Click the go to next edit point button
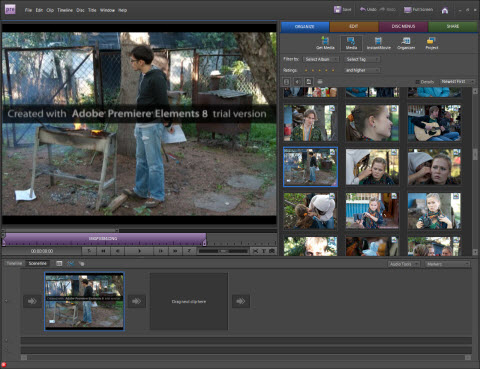This screenshot has height=369, width=480. tap(189, 251)
